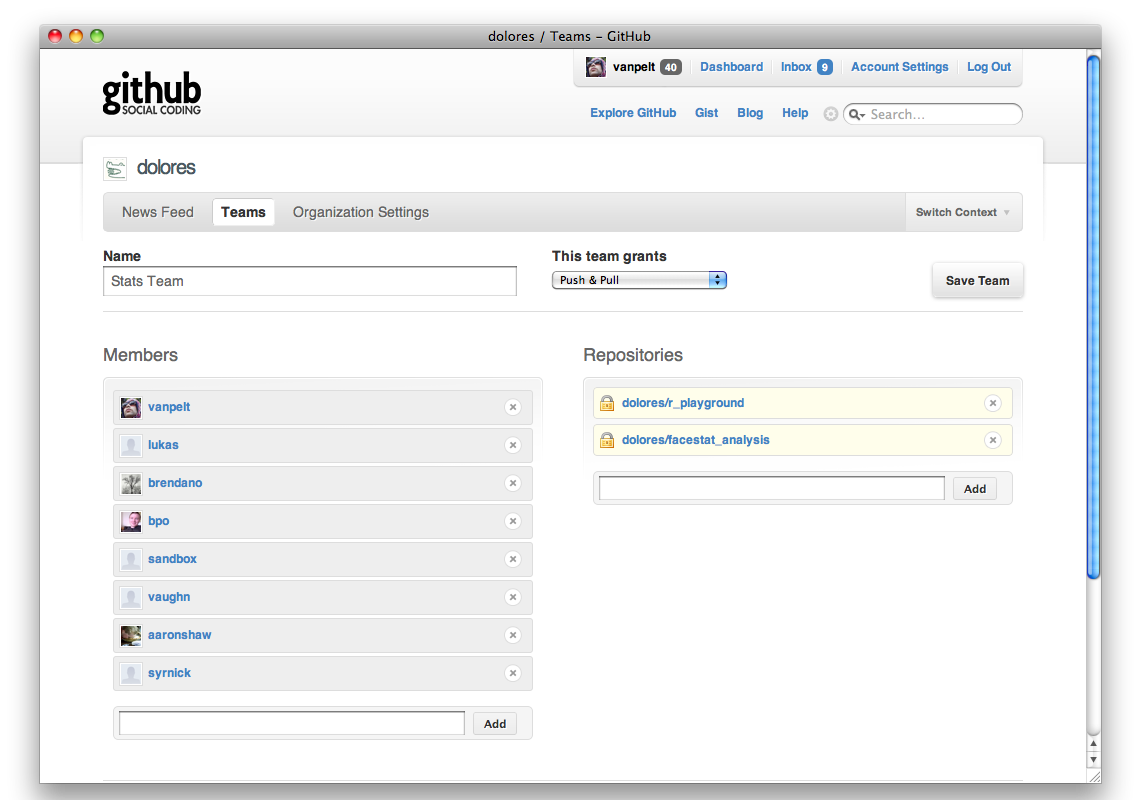Remove dolores/r_playground repository from team

coord(993,403)
